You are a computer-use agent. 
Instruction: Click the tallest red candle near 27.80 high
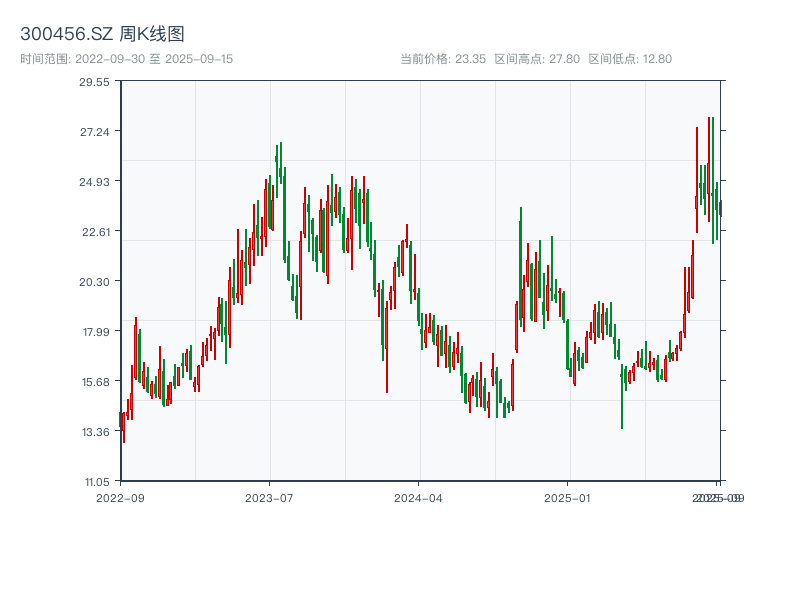(709, 169)
